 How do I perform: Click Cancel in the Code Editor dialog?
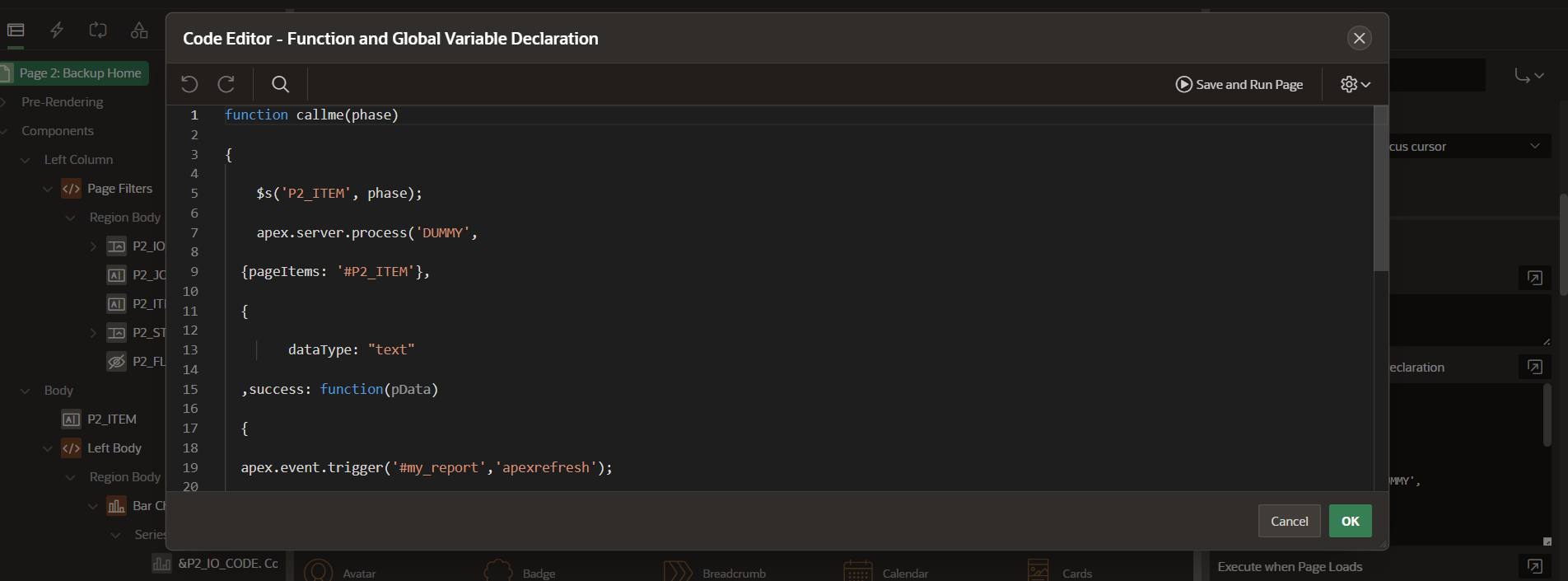point(1290,521)
